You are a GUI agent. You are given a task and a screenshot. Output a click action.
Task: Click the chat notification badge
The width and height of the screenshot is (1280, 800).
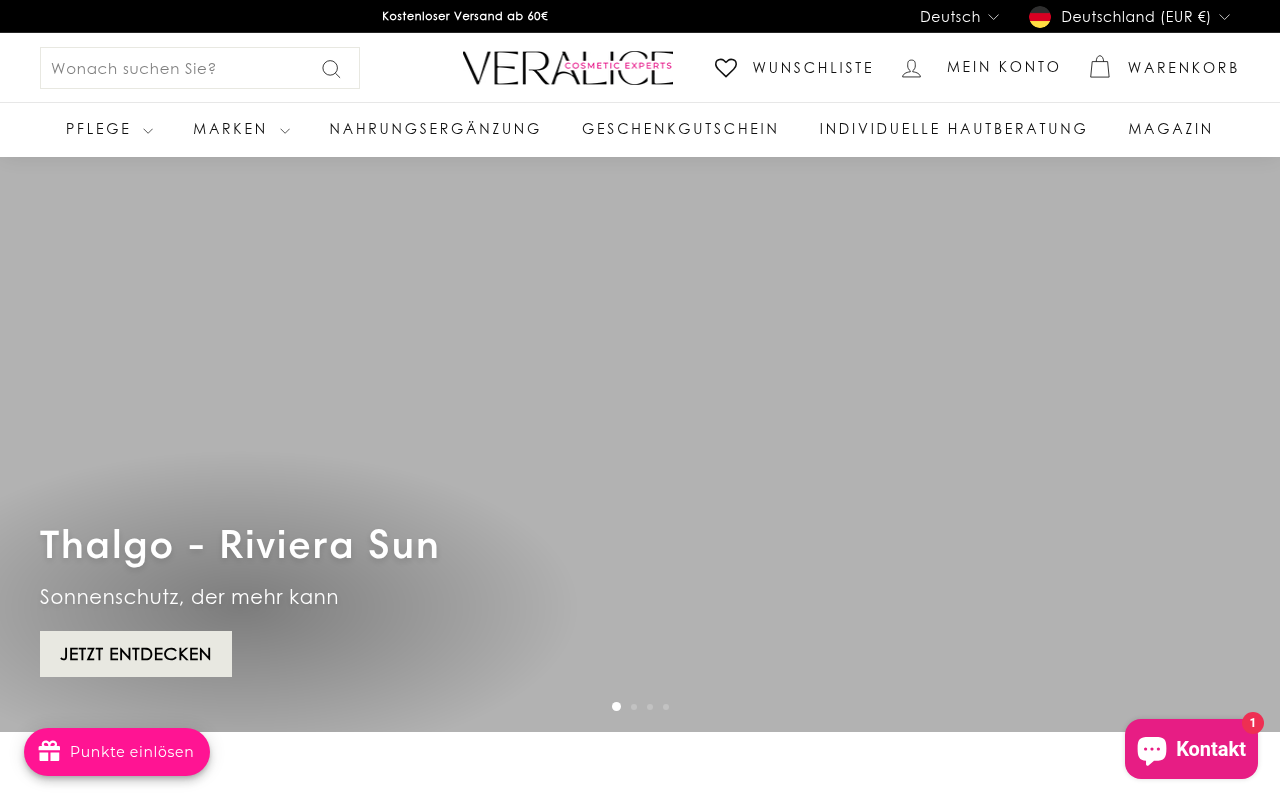pyautogui.click(x=1253, y=723)
